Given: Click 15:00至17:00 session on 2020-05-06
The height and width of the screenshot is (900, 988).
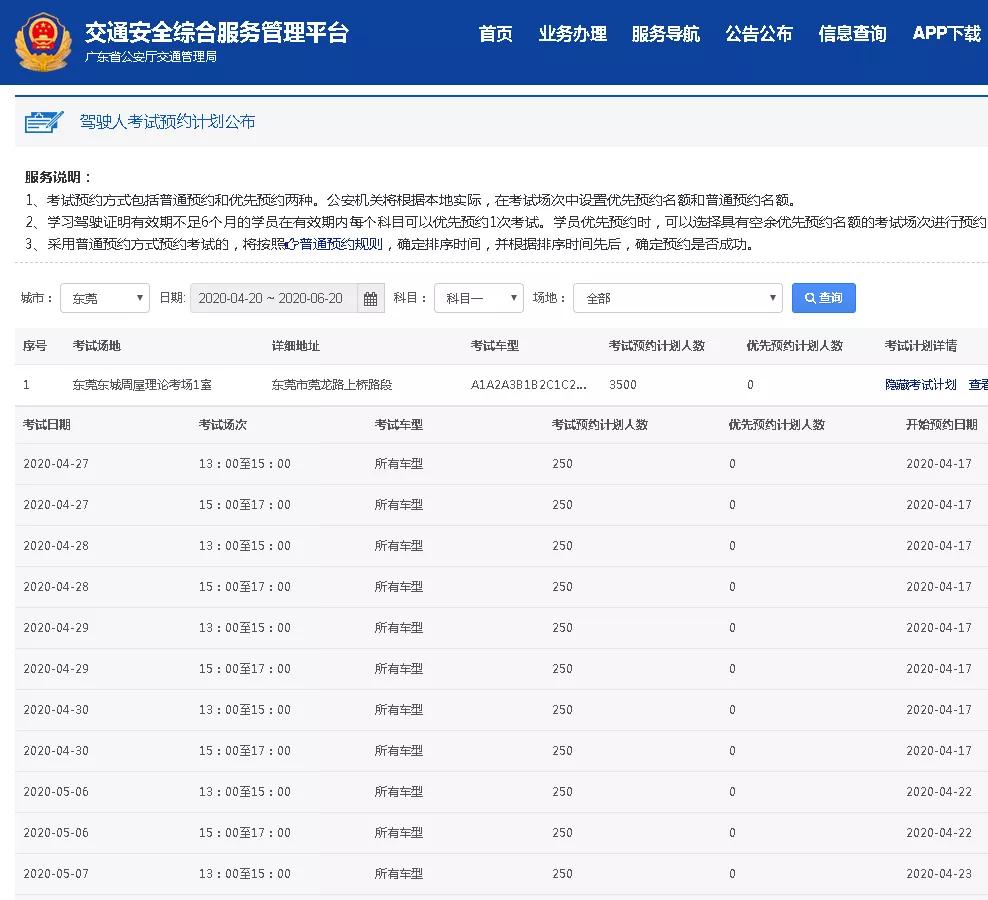Looking at the screenshot, I should [244, 833].
